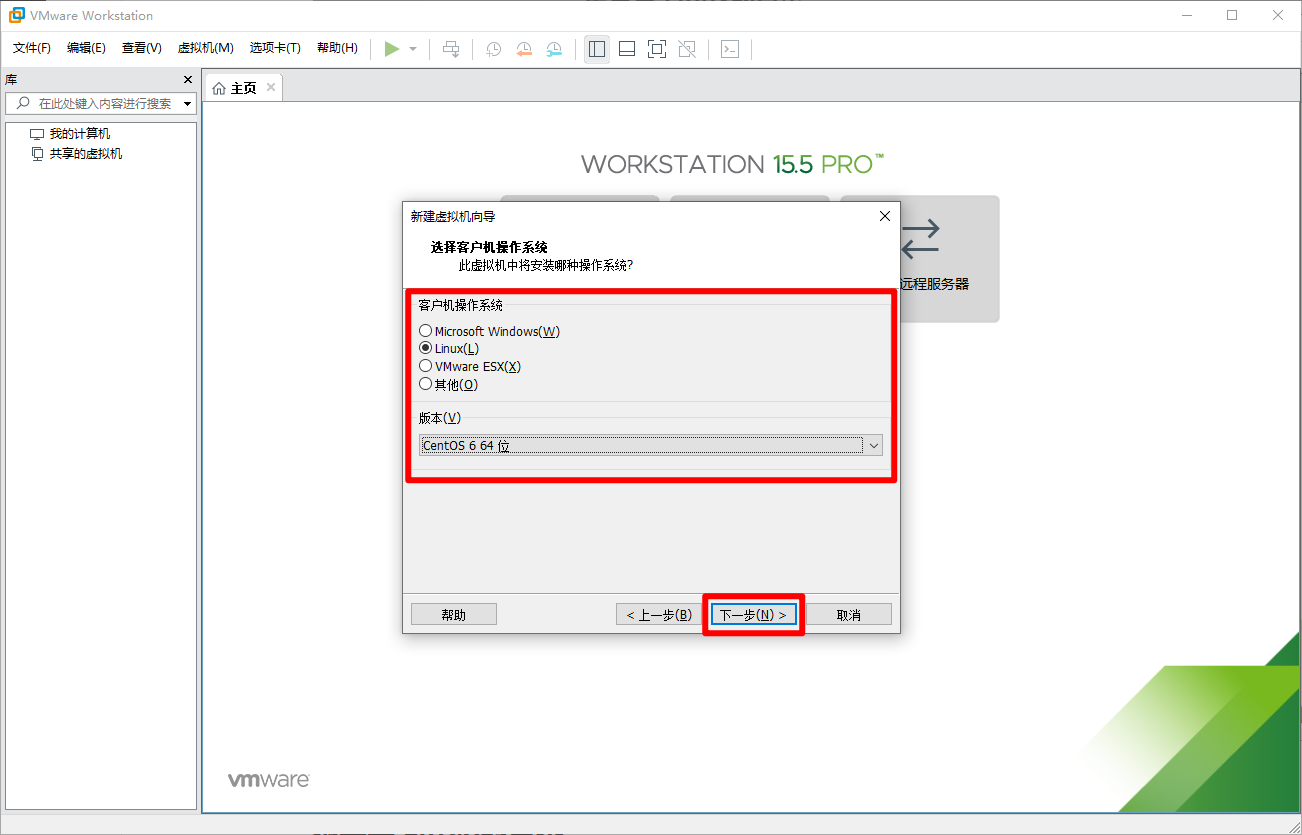Click the green power-on play icon
The image size is (1302, 835).
coord(392,49)
